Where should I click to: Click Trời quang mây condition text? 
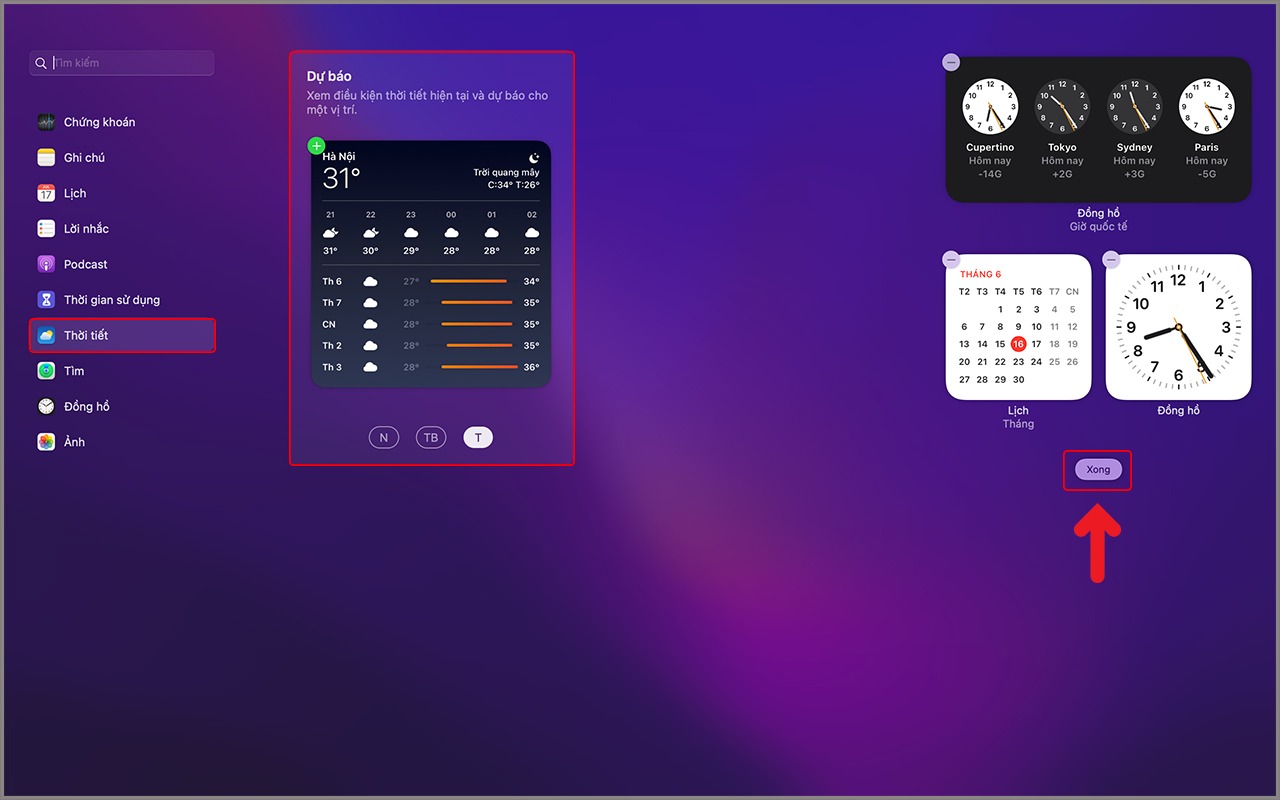pos(506,173)
